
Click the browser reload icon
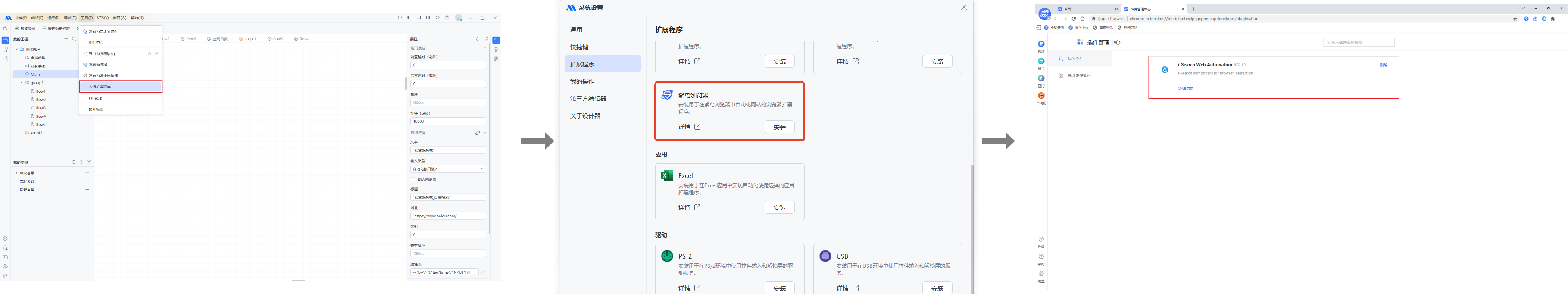(x=1074, y=19)
